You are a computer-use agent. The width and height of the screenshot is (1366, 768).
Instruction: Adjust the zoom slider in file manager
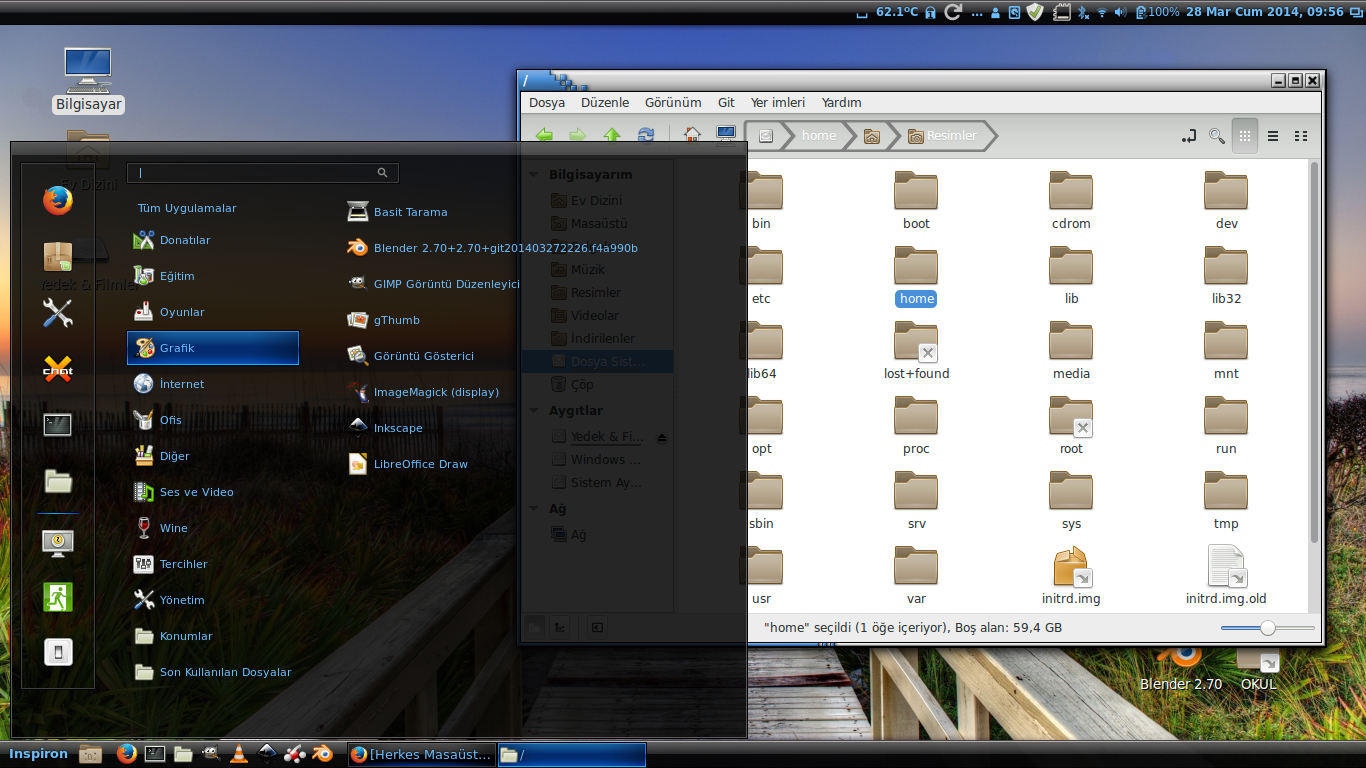click(1268, 628)
